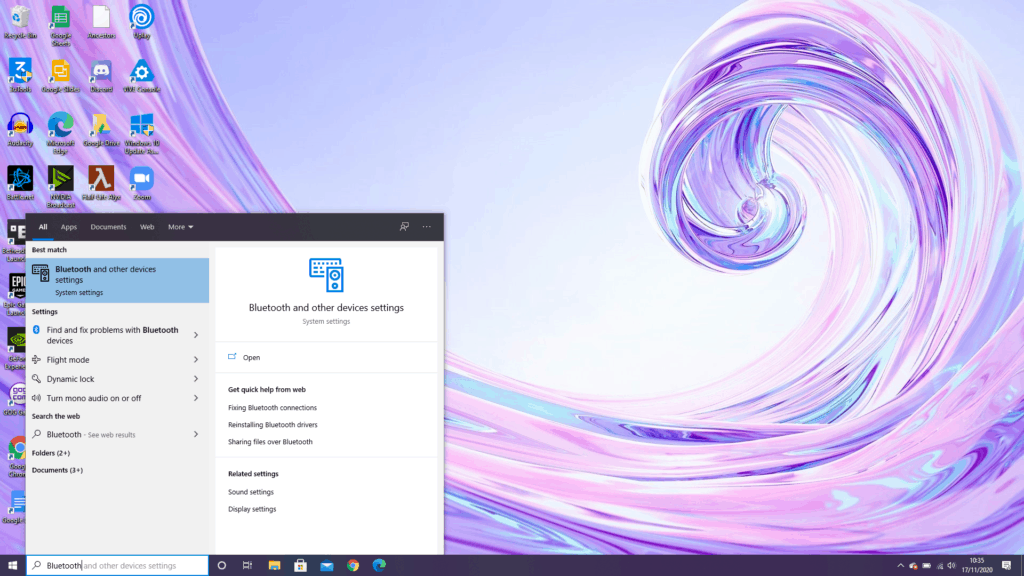
Task: Open the Windows Start menu
Action: coord(13,566)
